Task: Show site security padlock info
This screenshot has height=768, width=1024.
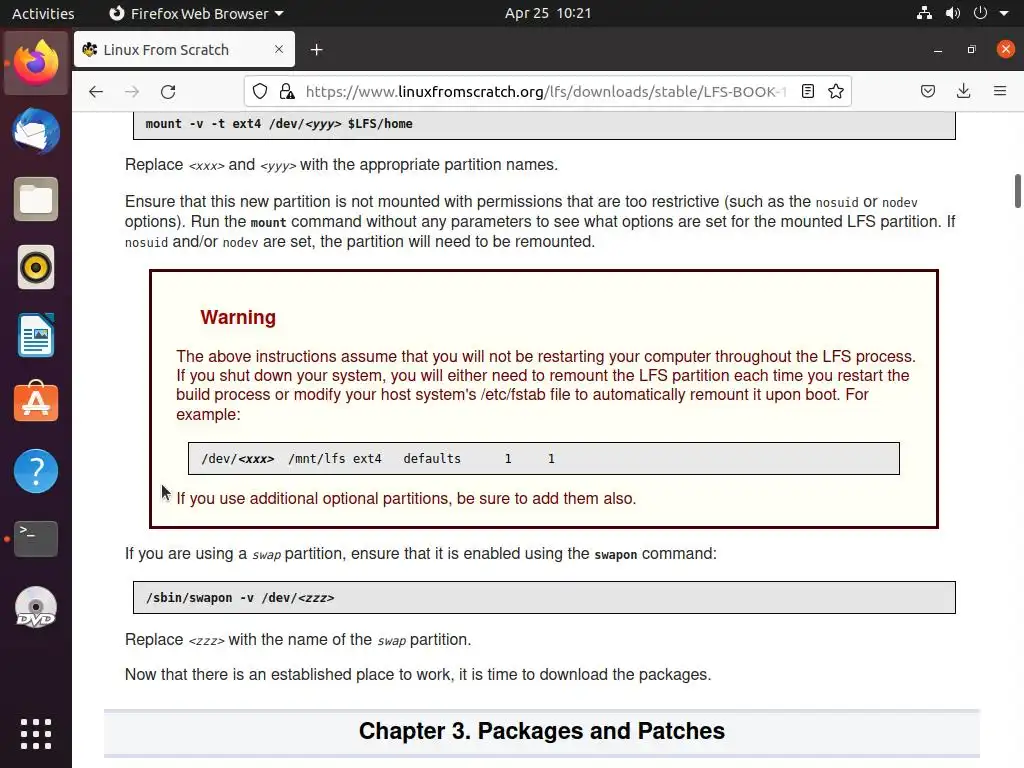Action: [287, 91]
